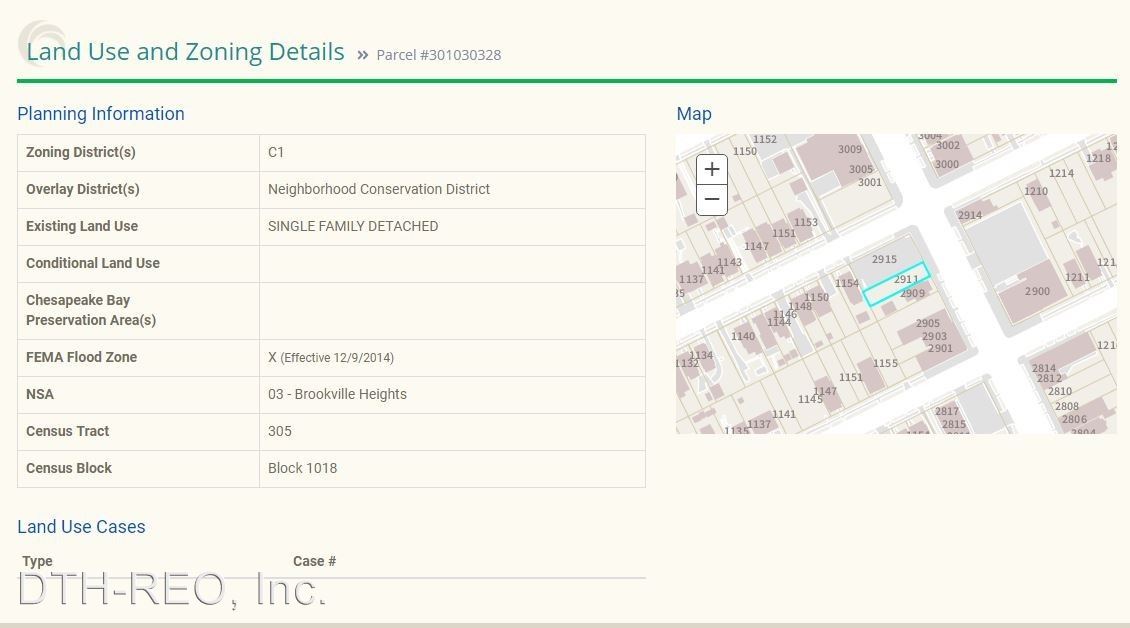Click parcel 1155 on the map
The height and width of the screenshot is (628, 1130).
[x=885, y=364]
